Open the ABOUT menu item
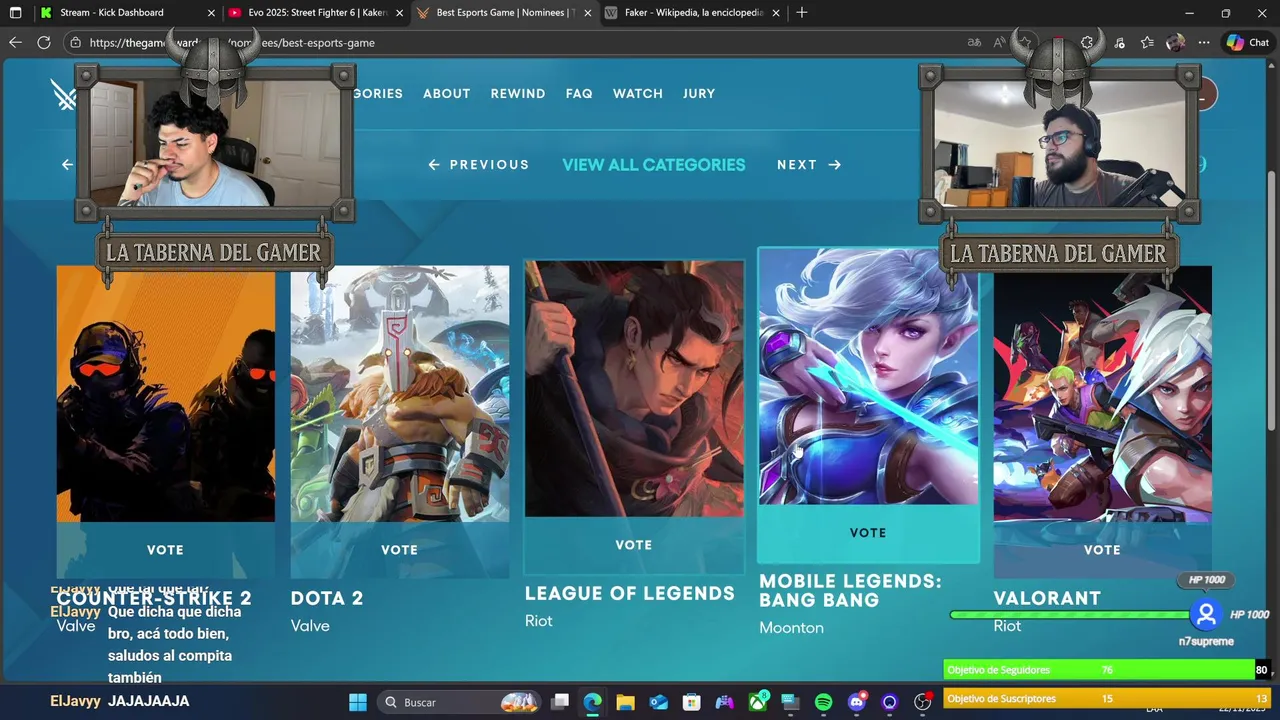 pos(446,93)
